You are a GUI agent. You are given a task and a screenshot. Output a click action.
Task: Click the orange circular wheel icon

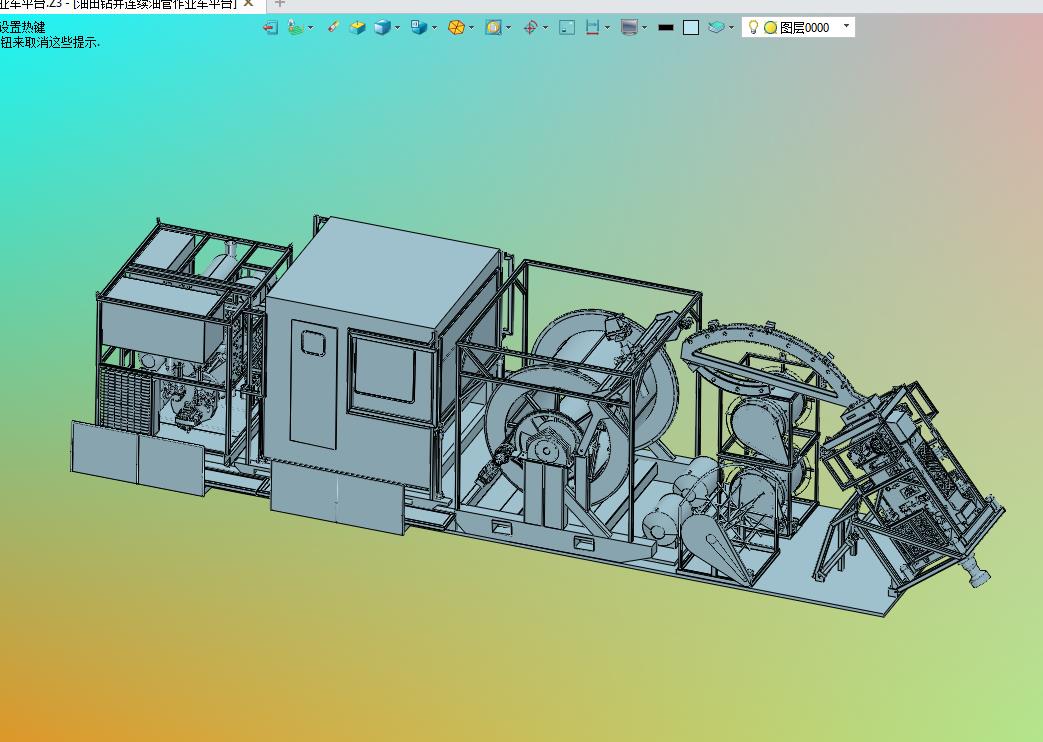456,27
